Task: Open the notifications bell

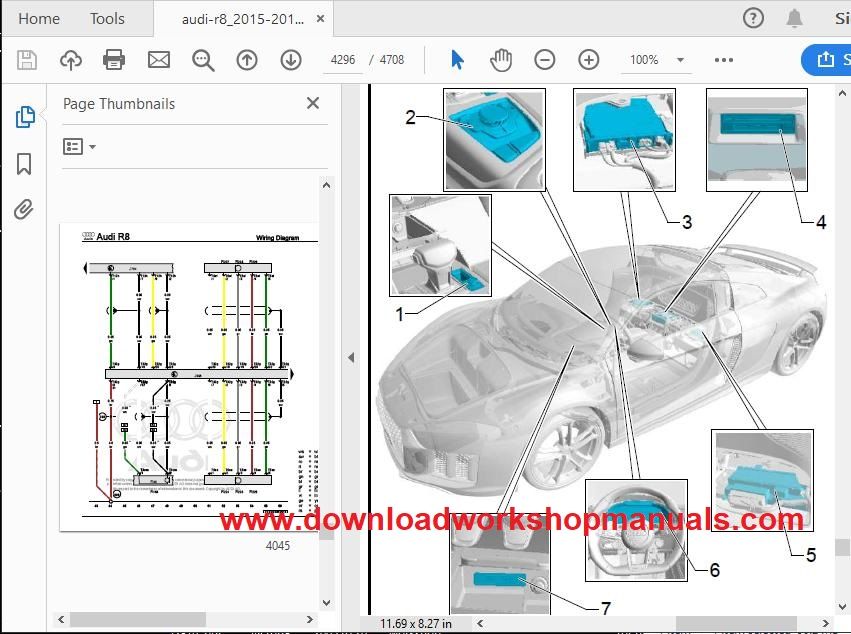Action: [x=795, y=18]
